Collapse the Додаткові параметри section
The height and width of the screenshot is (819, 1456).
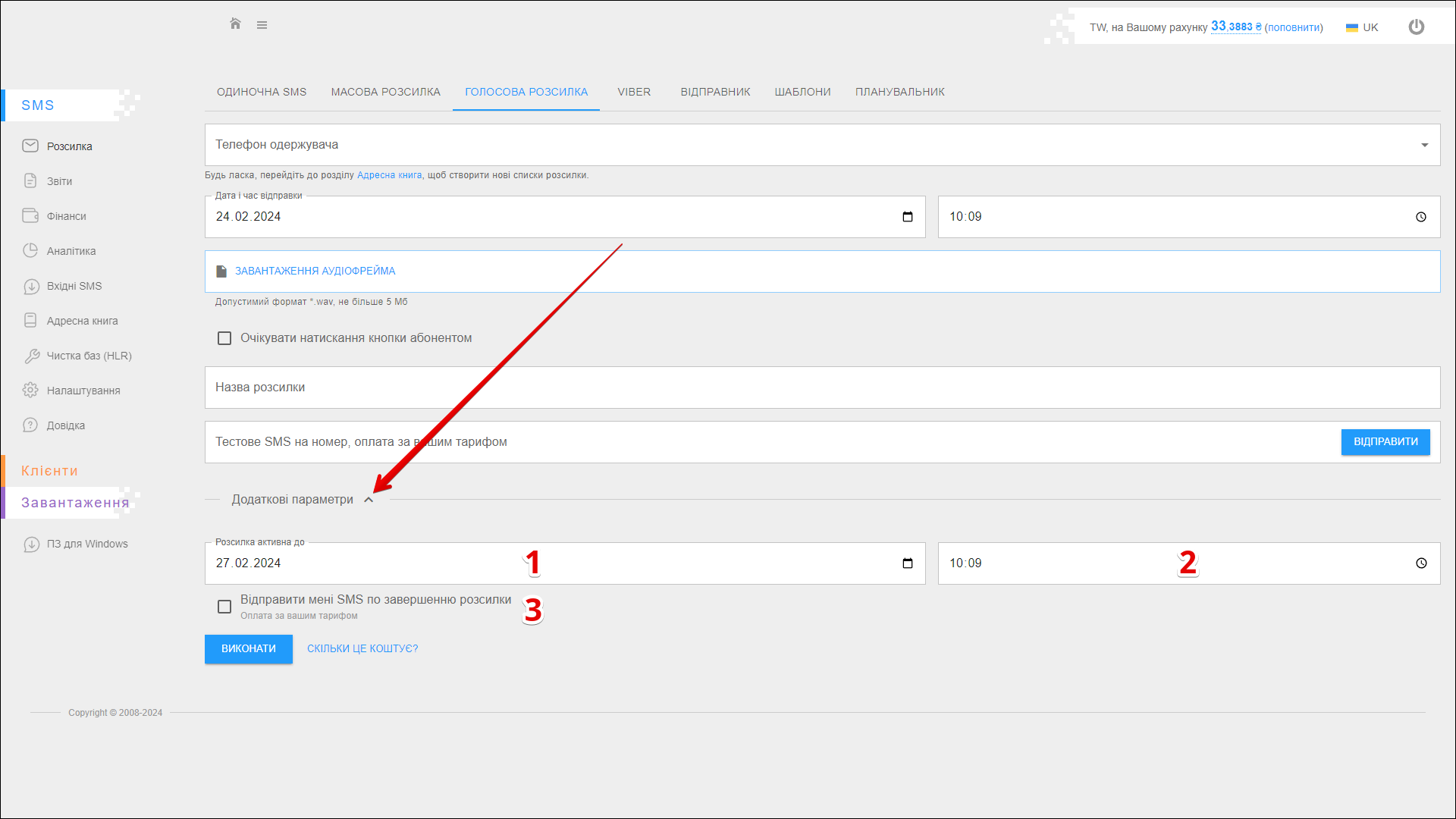coord(369,500)
